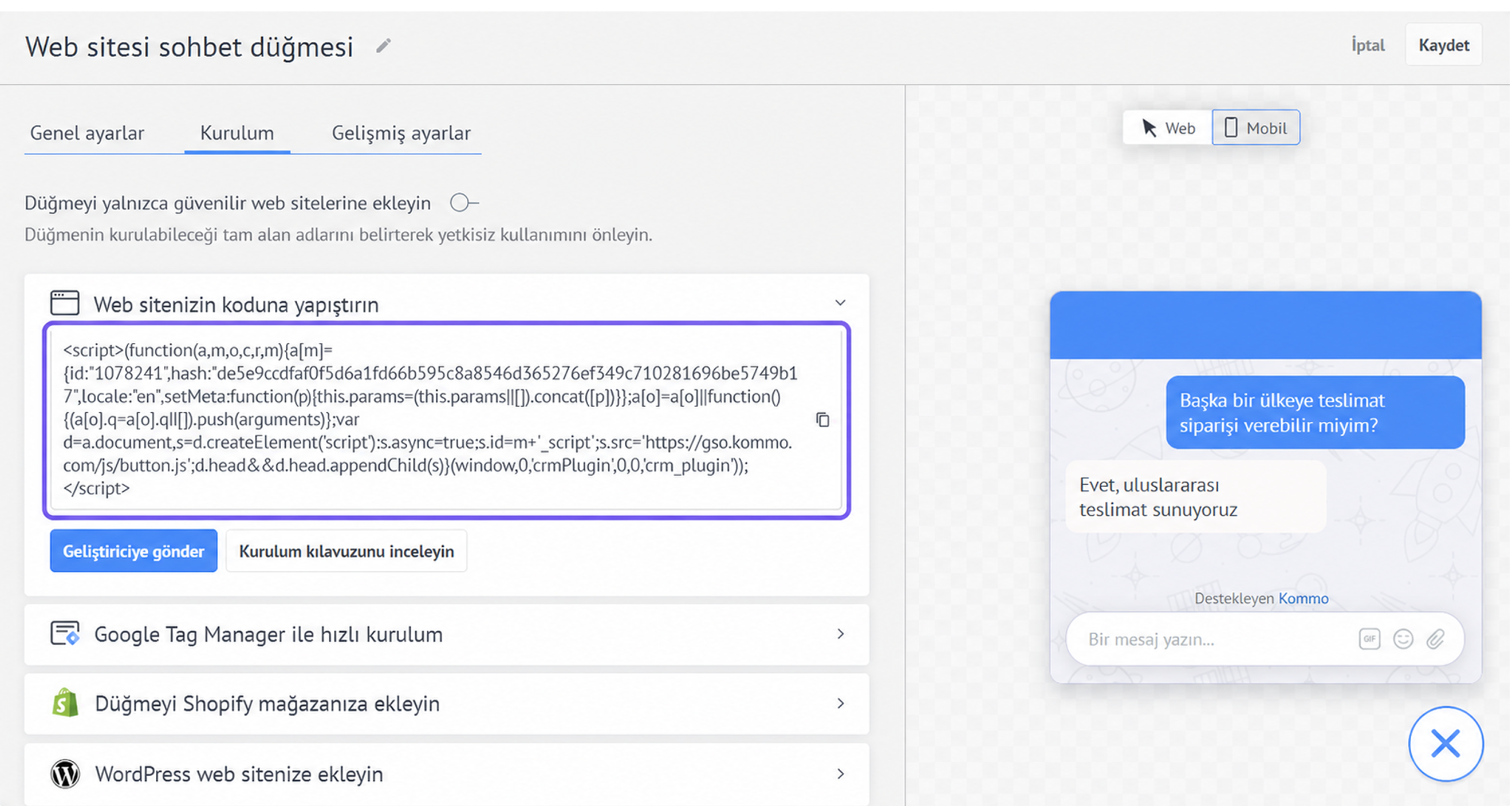Open the emoji picker in the chat preview
This screenshot has width=1512, height=806.
(x=1403, y=639)
